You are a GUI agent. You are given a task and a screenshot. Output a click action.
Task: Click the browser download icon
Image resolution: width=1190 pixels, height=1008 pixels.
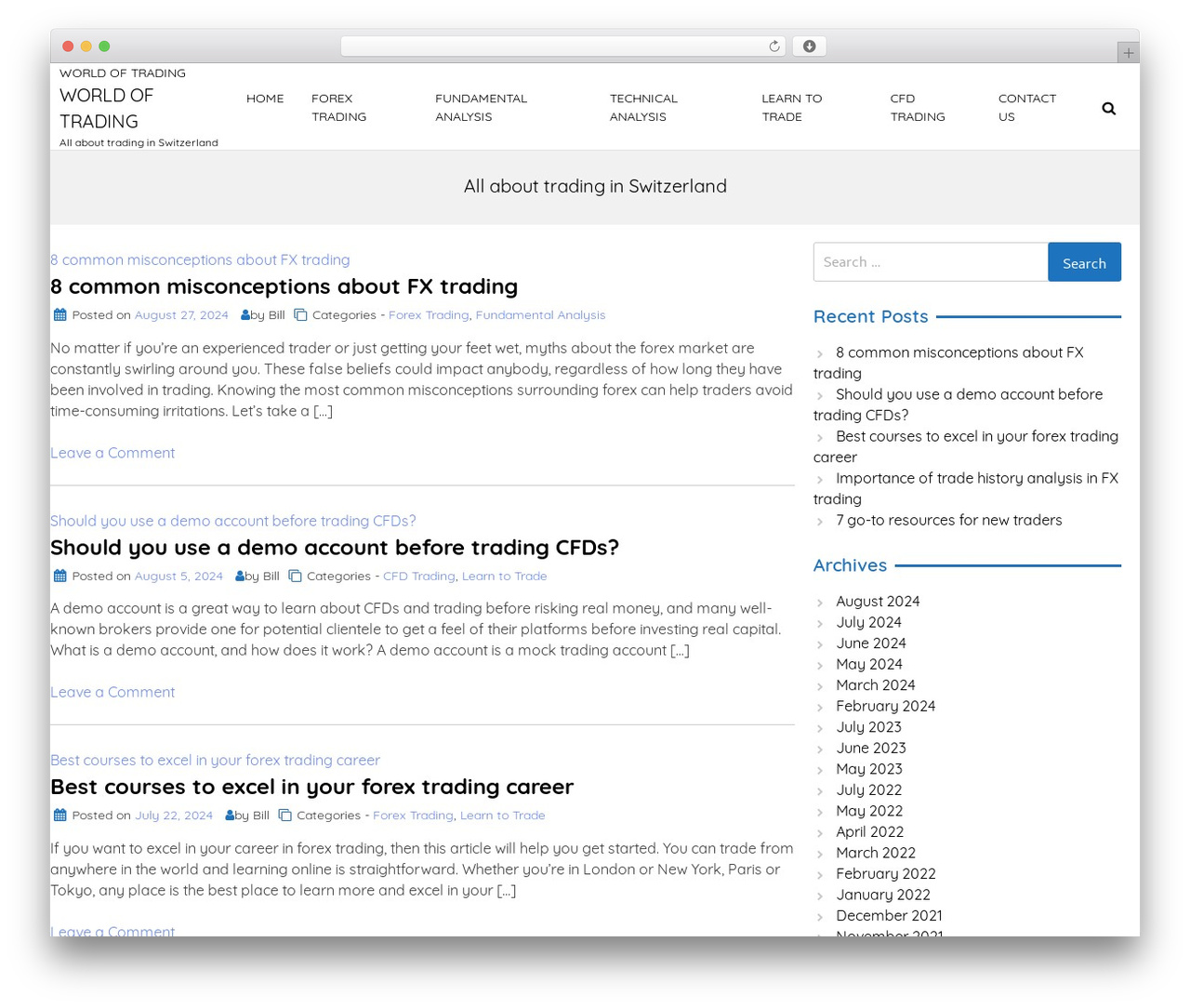coord(809,46)
